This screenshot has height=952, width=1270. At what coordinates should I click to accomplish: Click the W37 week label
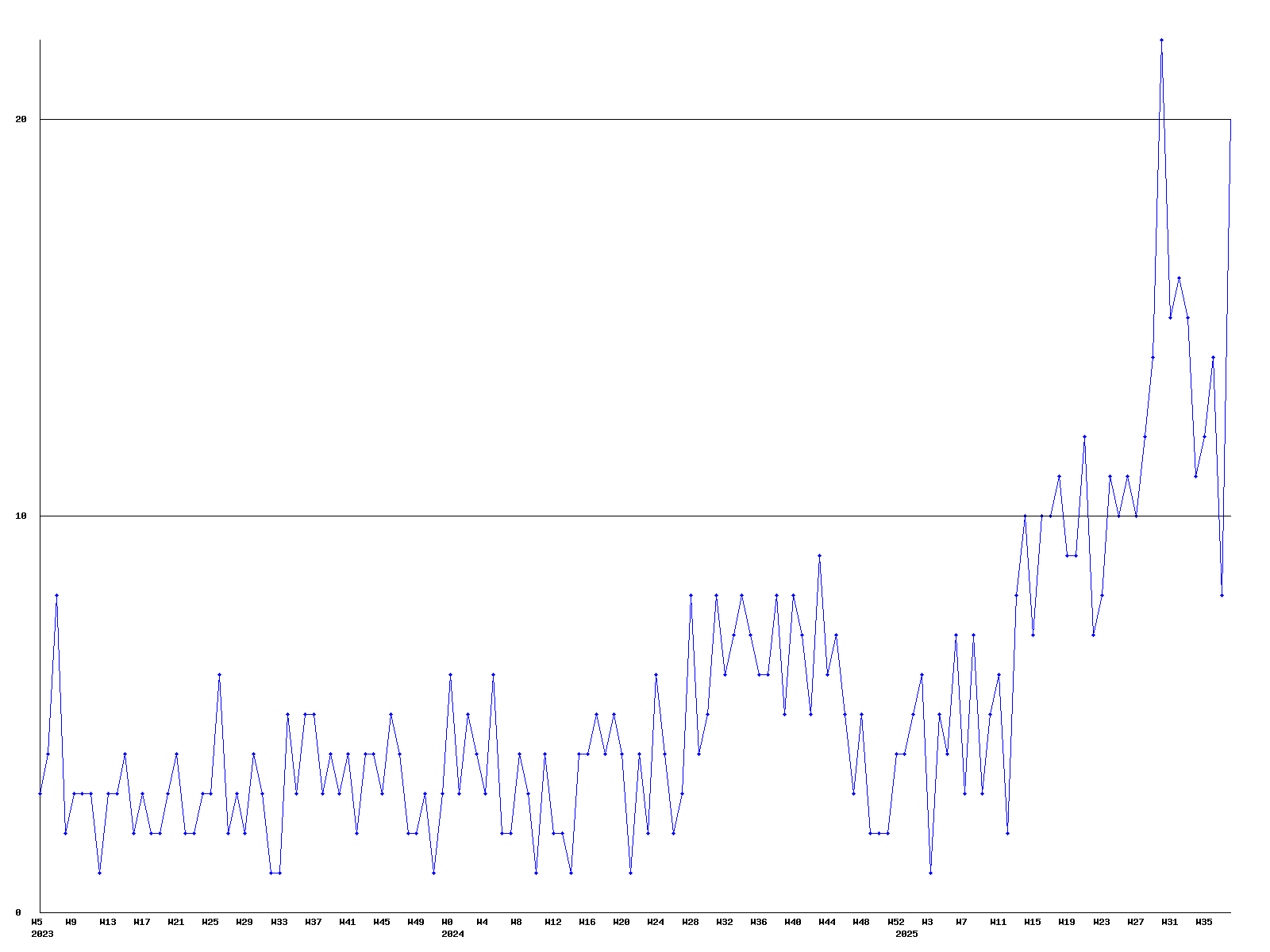314,922
